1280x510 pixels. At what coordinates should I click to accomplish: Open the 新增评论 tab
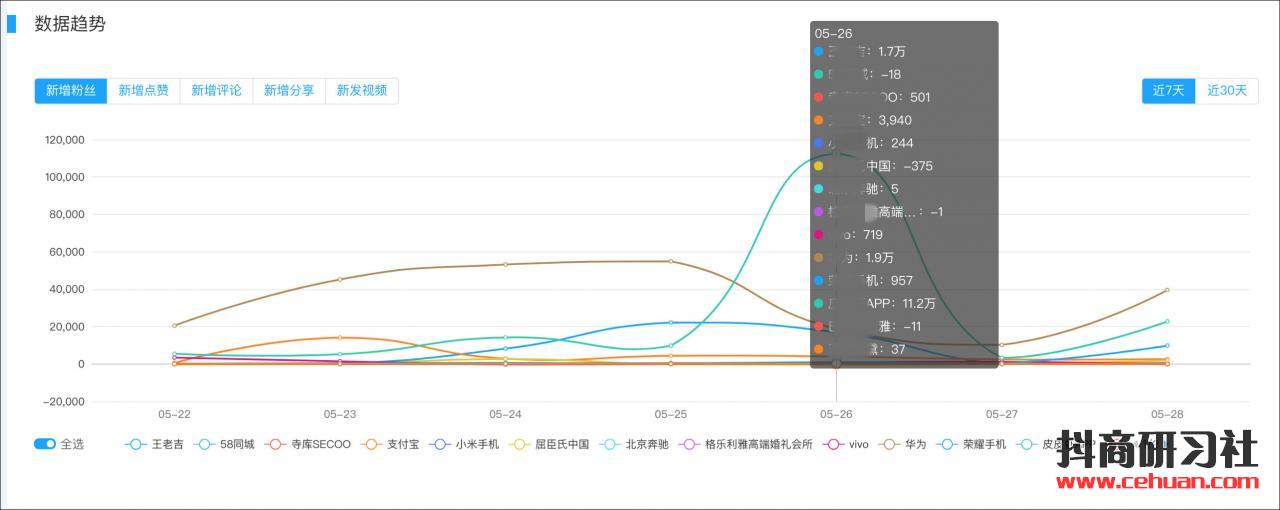(216, 91)
